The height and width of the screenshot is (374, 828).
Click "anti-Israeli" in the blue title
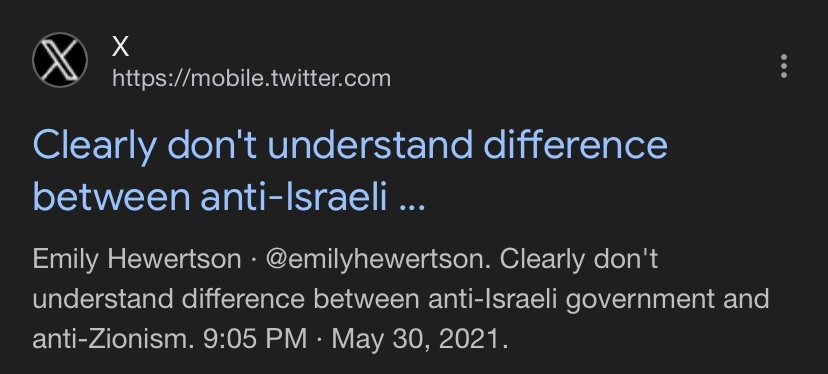[x=294, y=197]
